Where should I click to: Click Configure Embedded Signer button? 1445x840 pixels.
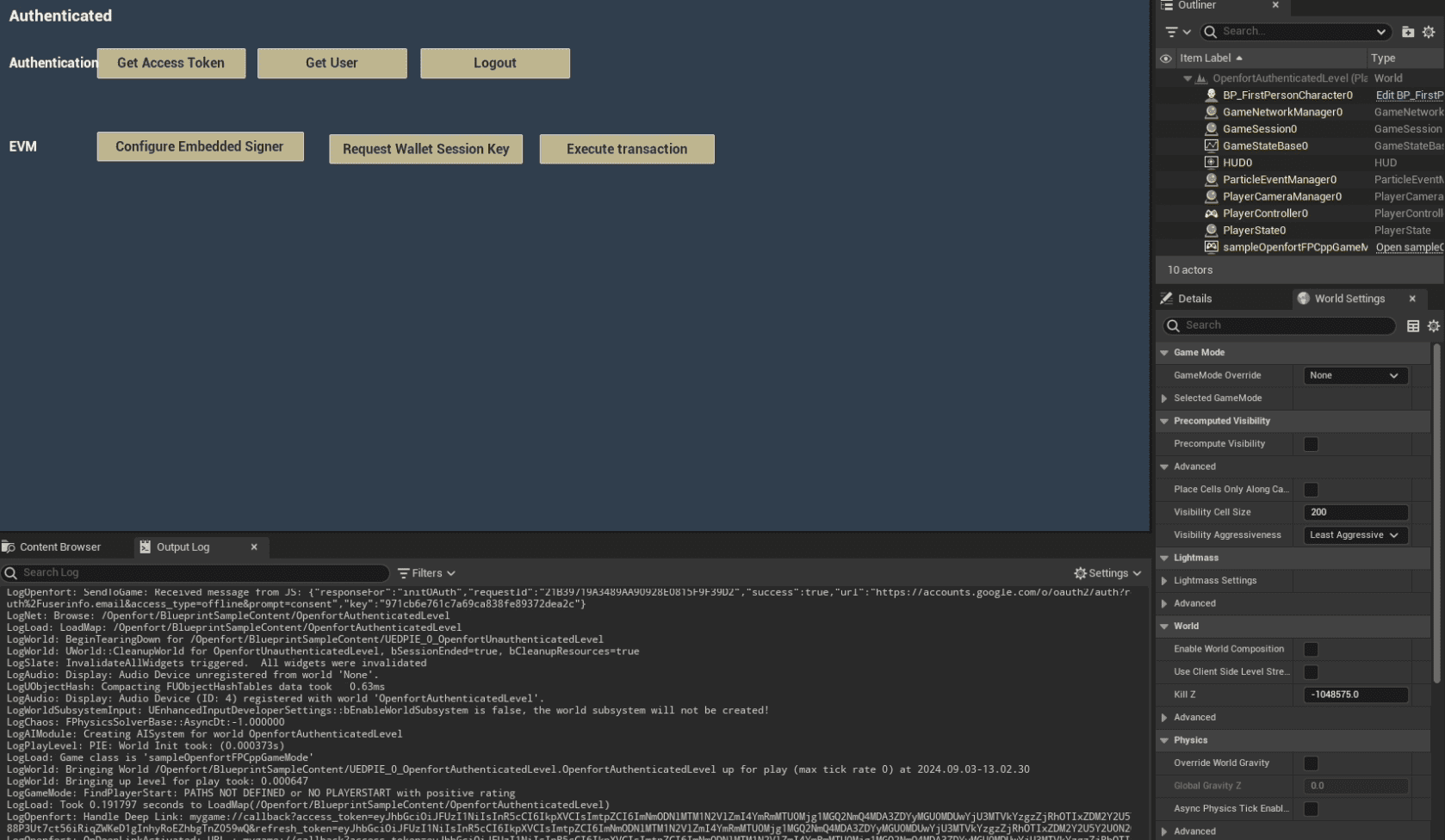[200, 146]
